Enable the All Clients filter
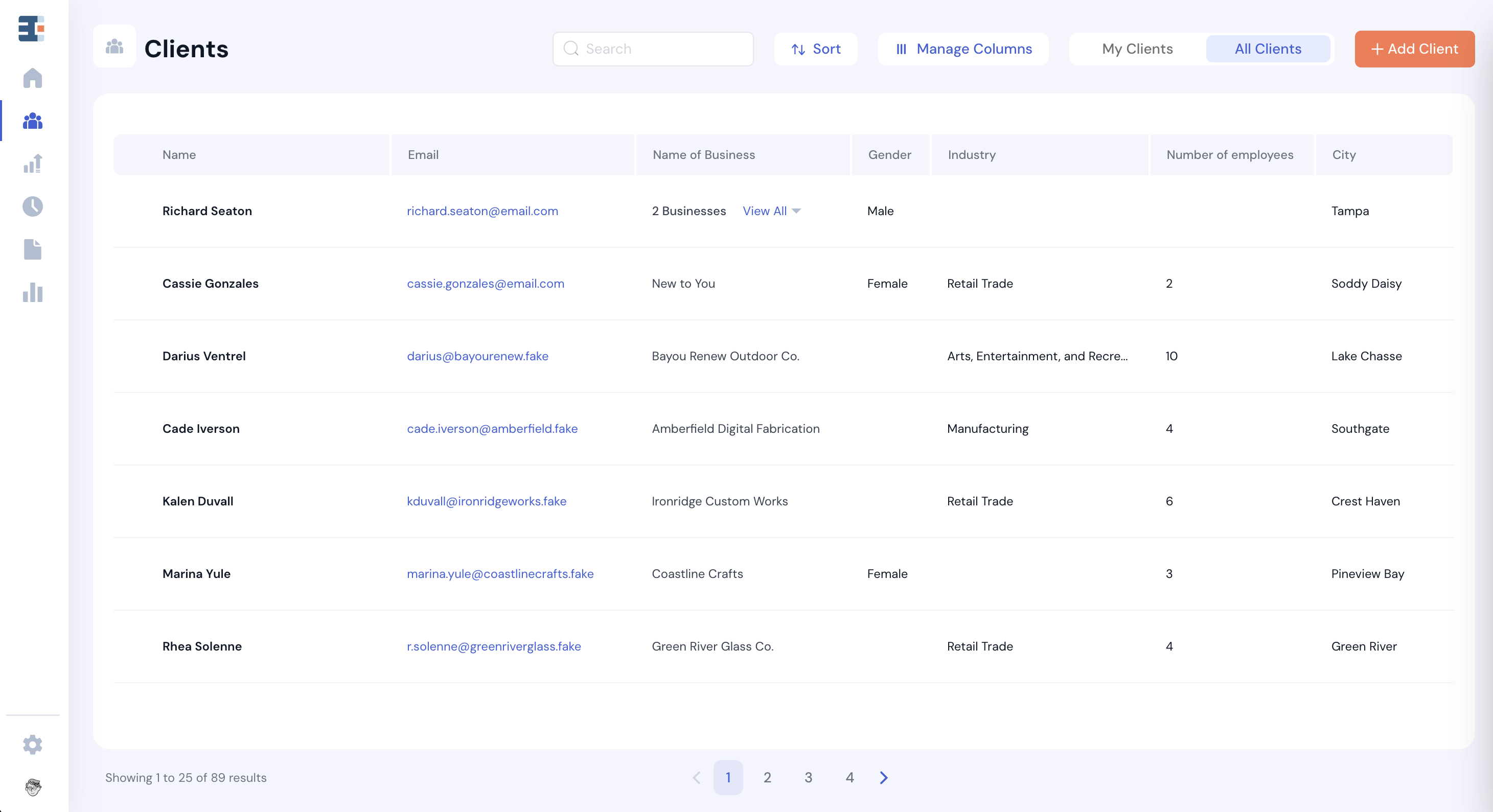The width and height of the screenshot is (1493, 812). 1268,49
